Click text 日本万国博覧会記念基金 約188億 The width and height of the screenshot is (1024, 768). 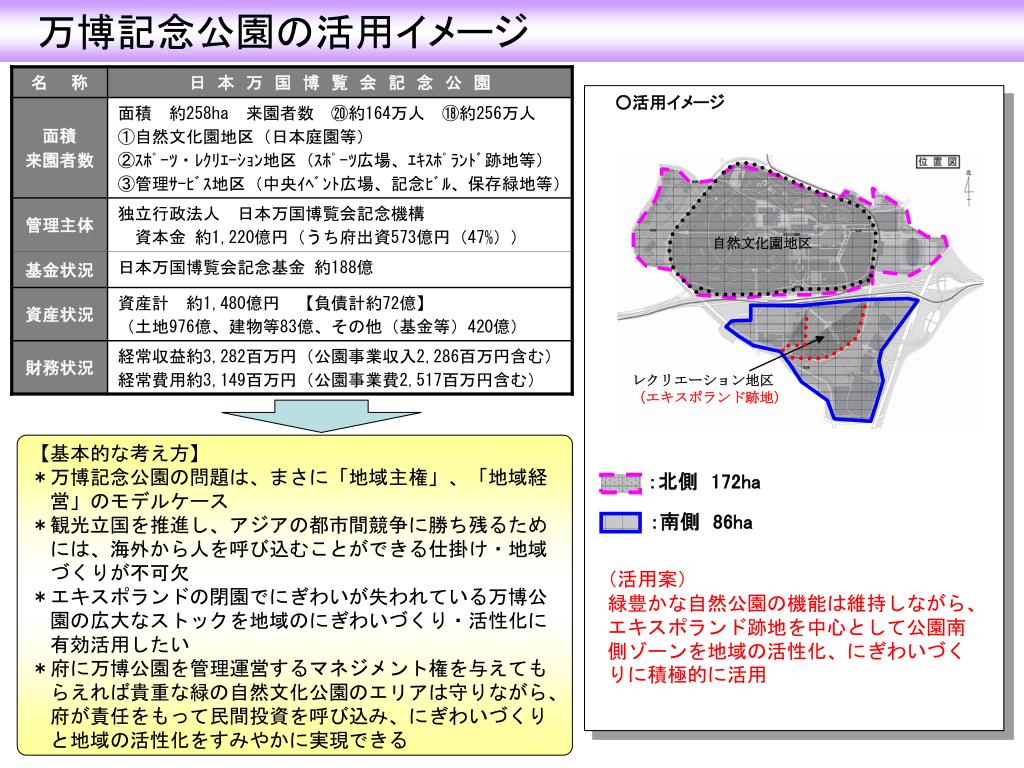(246, 268)
